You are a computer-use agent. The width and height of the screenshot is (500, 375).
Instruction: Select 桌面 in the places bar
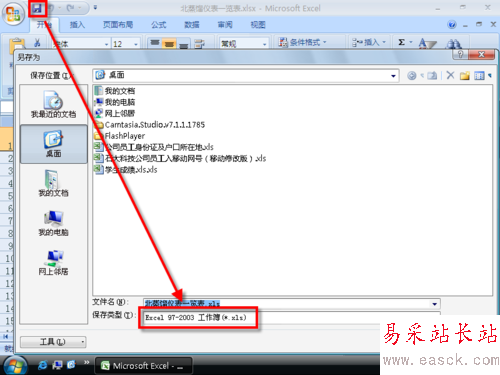(53, 144)
